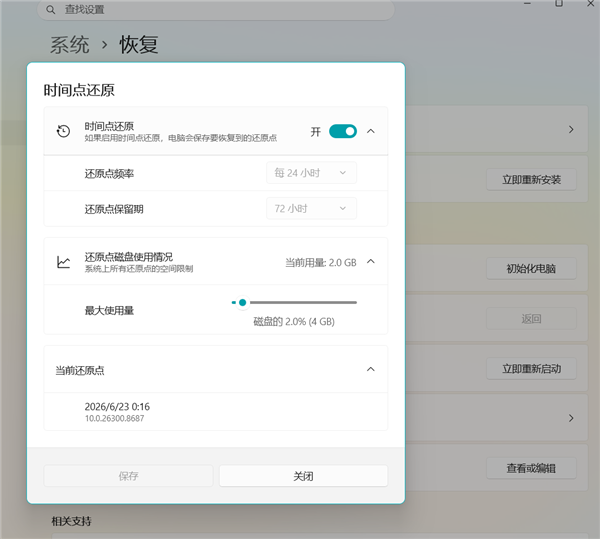Maximize the Settings window
This screenshot has width=600, height=539.
coord(559,3)
